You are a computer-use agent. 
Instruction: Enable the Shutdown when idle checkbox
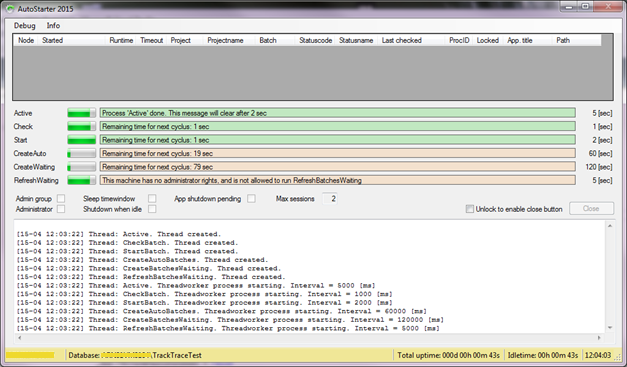[152, 209]
